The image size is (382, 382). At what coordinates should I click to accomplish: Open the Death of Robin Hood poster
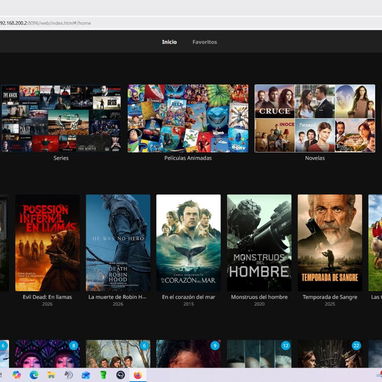118,243
